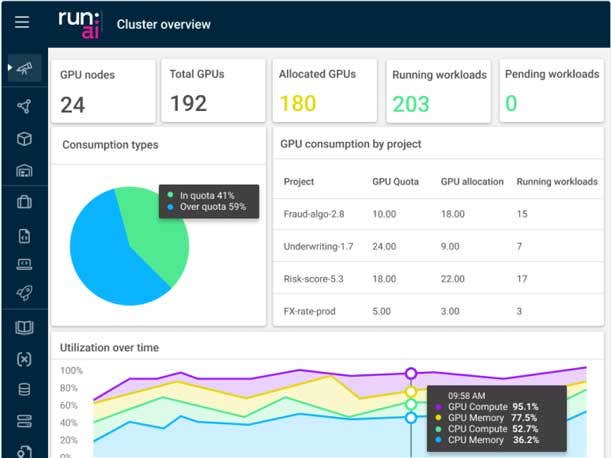611x458 pixels.
Task: Click the laptop icon in the sidebar
Action: [x=24, y=264]
